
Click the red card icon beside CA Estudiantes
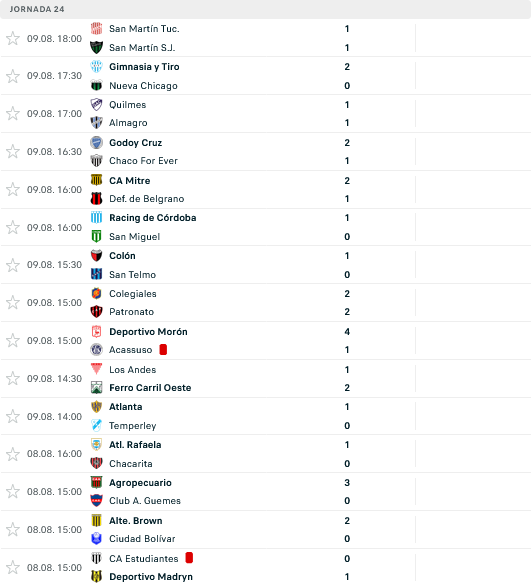[189, 558]
